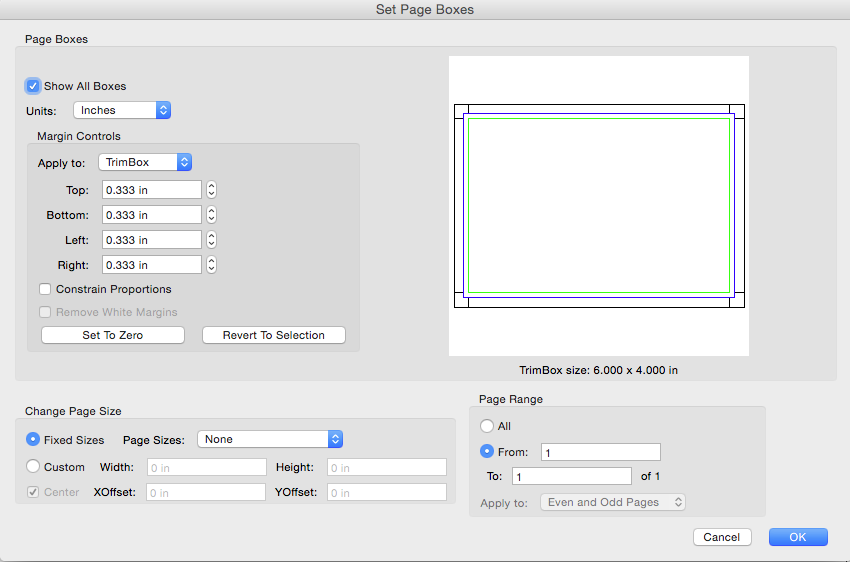Toggle the Show All Boxes checkbox

[33, 86]
